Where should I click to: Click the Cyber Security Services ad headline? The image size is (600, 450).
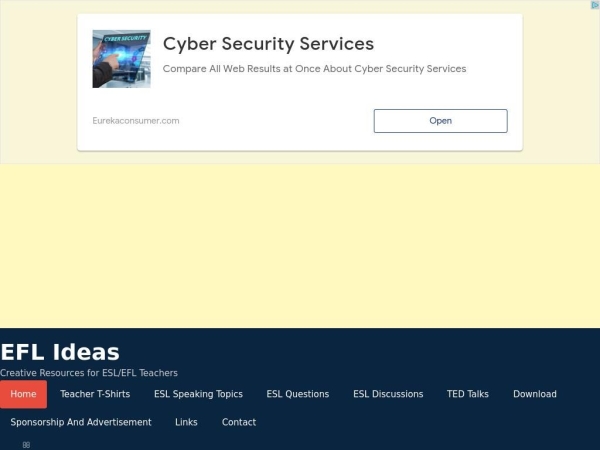click(268, 44)
